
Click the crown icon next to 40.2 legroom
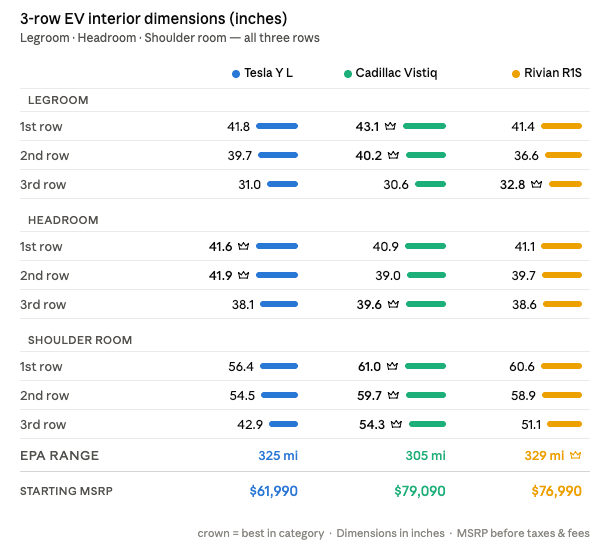click(393, 155)
